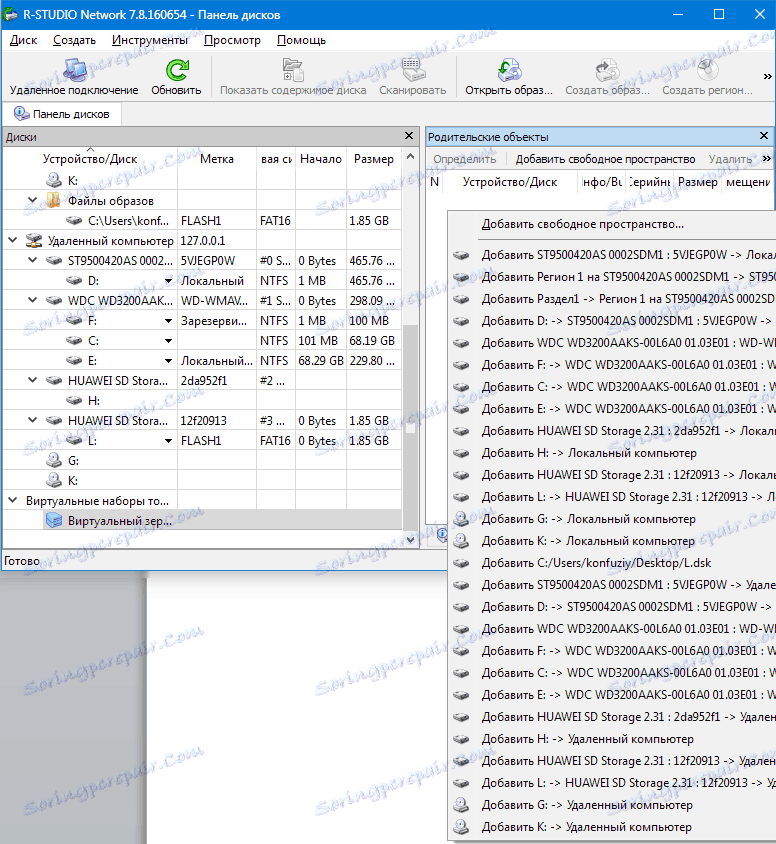Viewport: 776px width, 844px height.
Task: Click the Disk Panel tab icon
Action: (x=21, y=114)
